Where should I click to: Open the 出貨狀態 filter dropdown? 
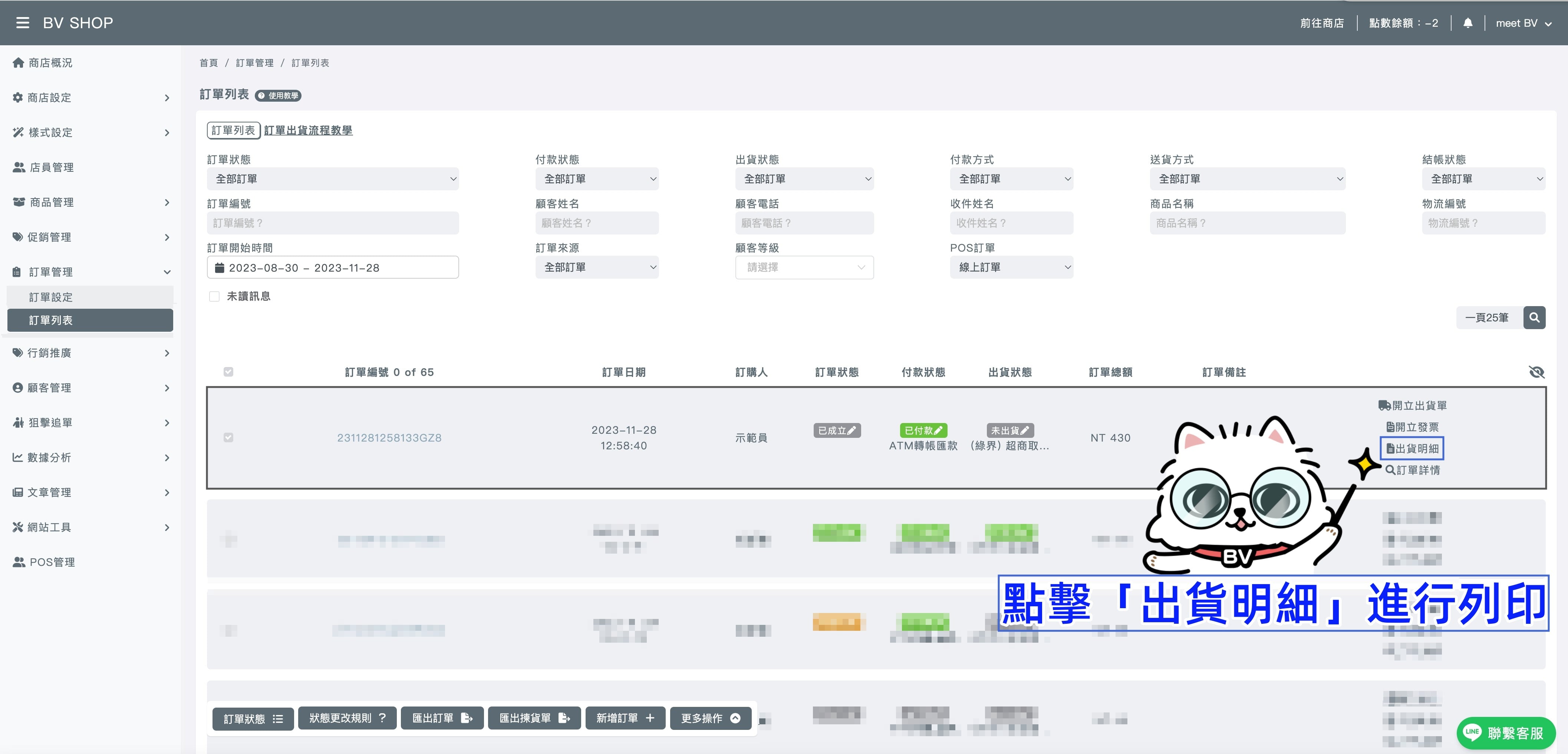804,179
